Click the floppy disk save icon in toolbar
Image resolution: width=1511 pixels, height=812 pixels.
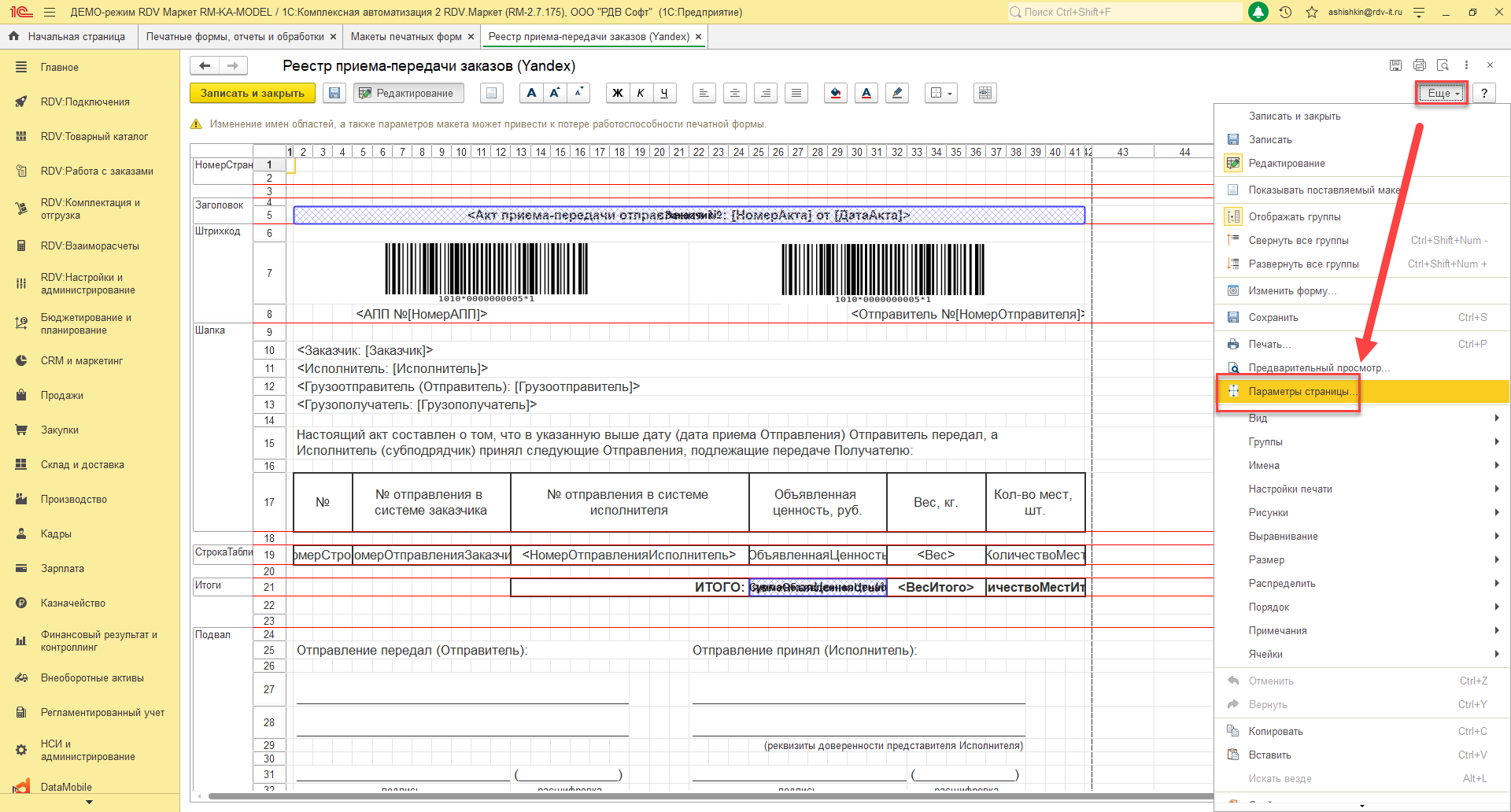(334, 93)
